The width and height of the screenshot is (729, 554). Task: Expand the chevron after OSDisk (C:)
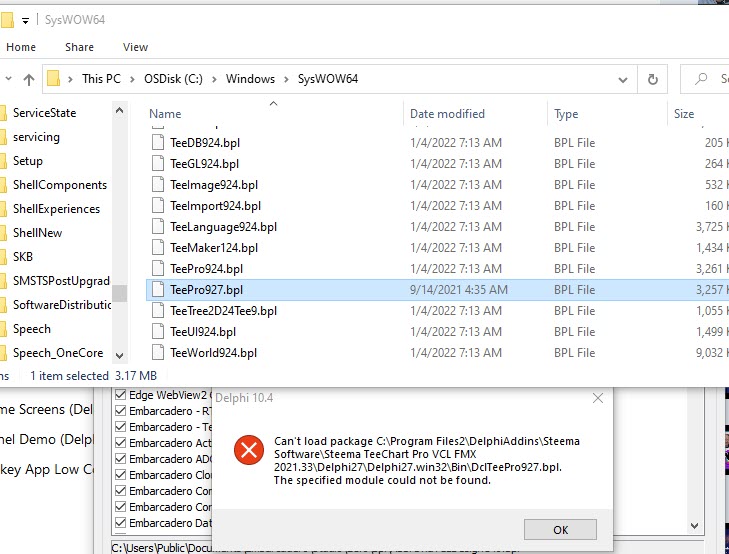[214, 79]
